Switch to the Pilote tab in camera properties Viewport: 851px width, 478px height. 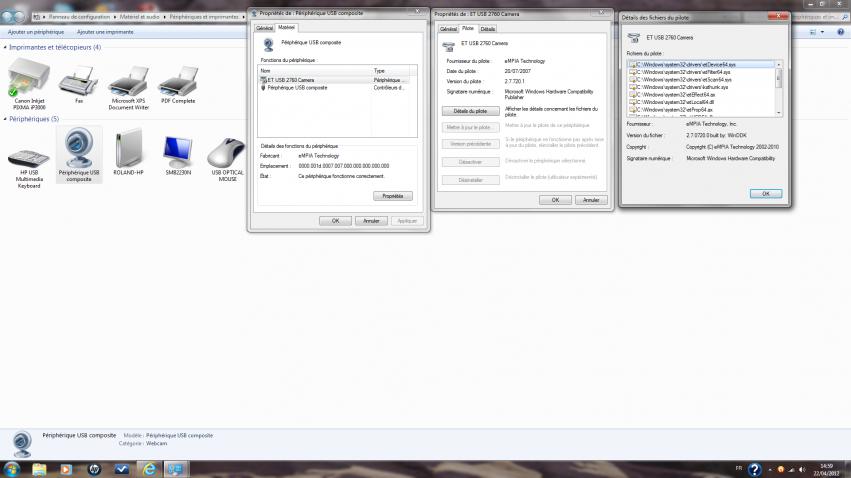point(468,28)
